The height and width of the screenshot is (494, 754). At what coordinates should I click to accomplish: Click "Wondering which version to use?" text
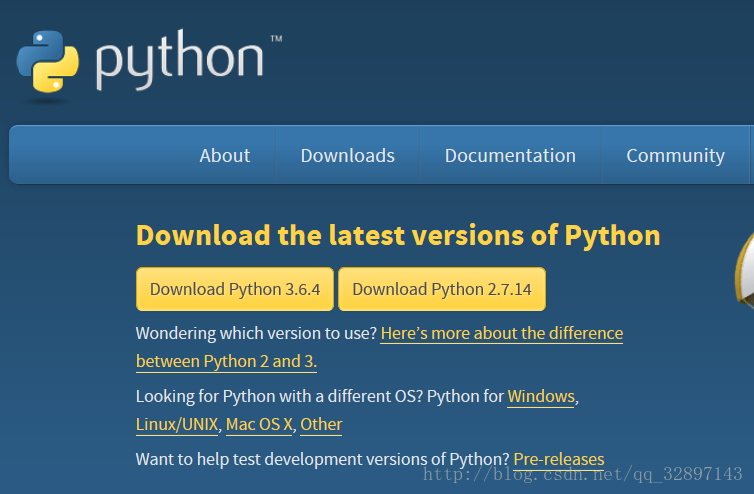(256, 333)
